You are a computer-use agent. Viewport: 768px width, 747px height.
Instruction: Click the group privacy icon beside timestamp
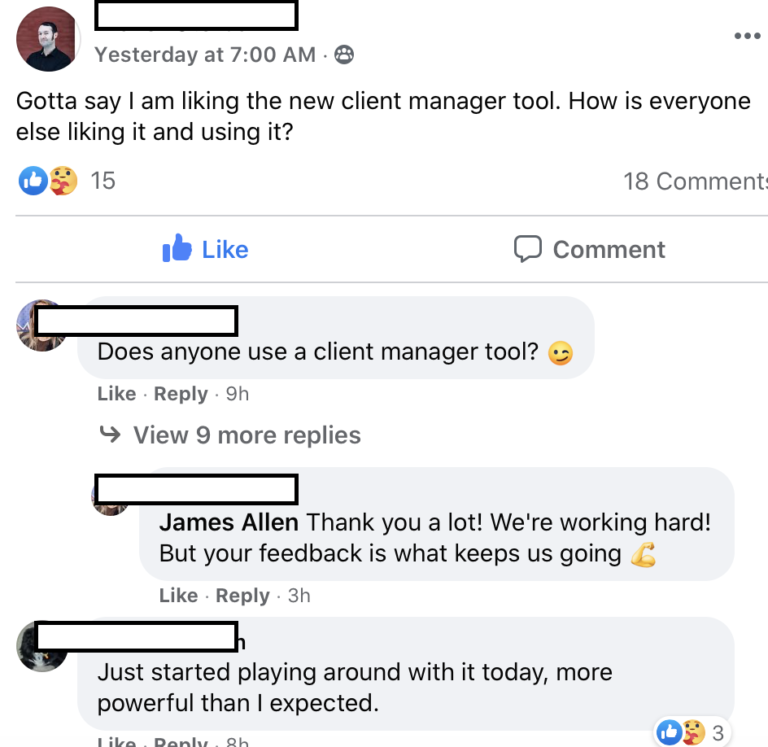(344, 54)
